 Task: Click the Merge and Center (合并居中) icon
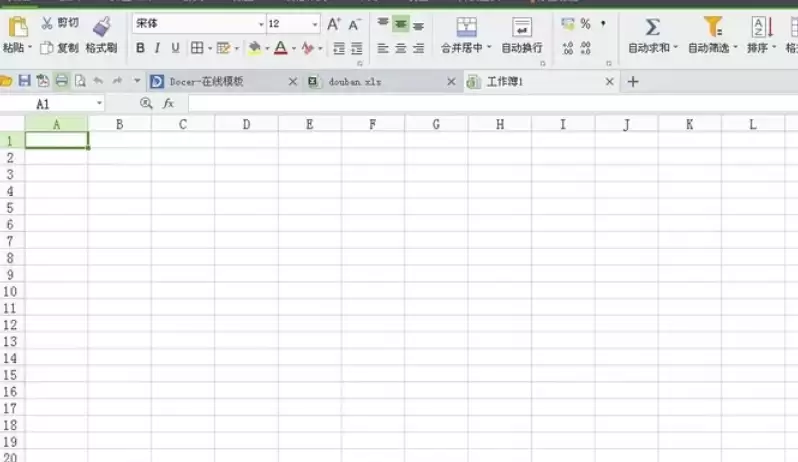(466, 27)
